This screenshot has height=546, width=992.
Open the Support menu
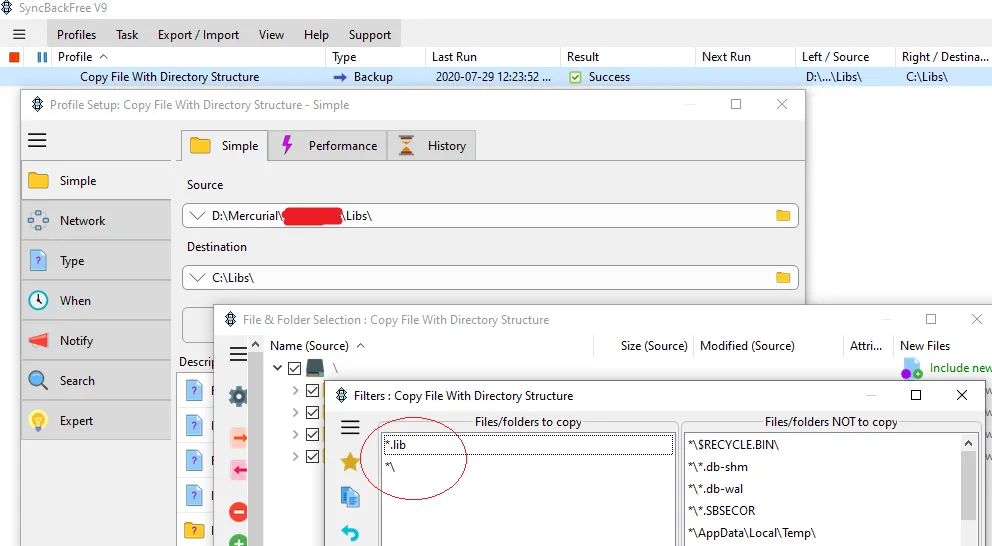coord(369,35)
